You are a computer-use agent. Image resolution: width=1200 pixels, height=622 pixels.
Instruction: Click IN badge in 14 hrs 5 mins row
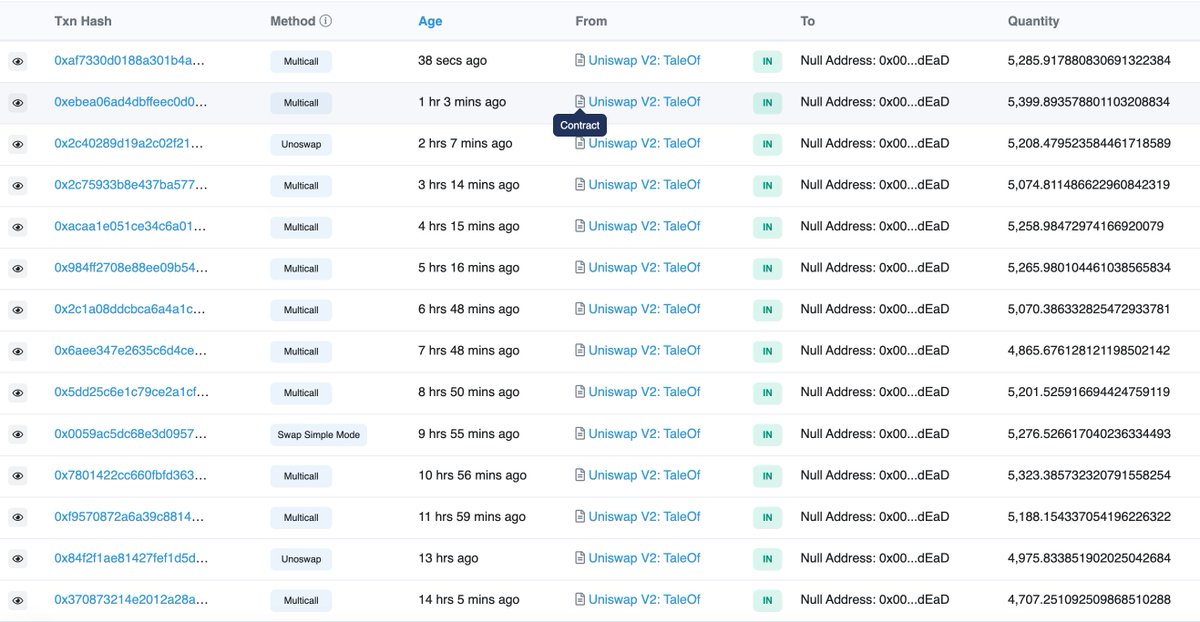(x=767, y=601)
